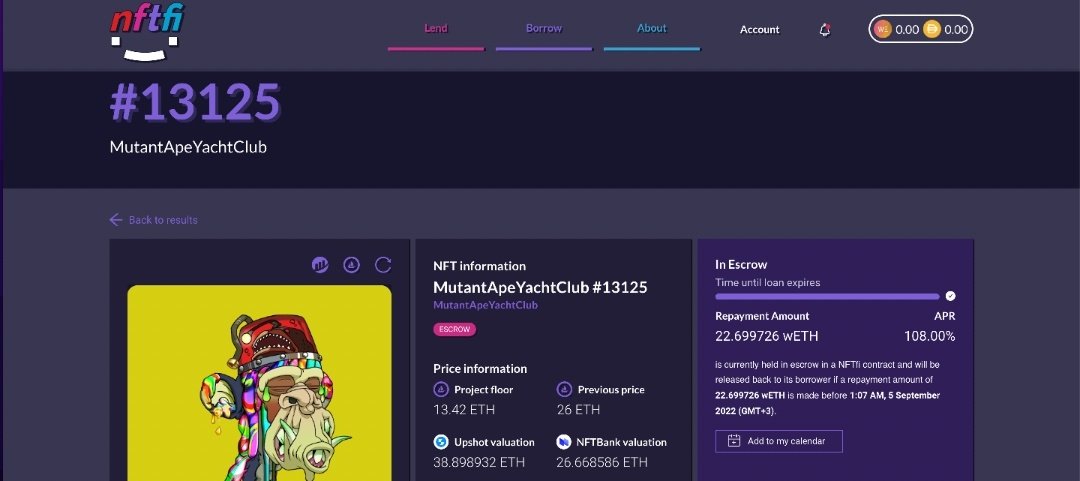Open MutantApeYachtClub collection link
The width and height of the screenshot is (1080, 481).
486,305
